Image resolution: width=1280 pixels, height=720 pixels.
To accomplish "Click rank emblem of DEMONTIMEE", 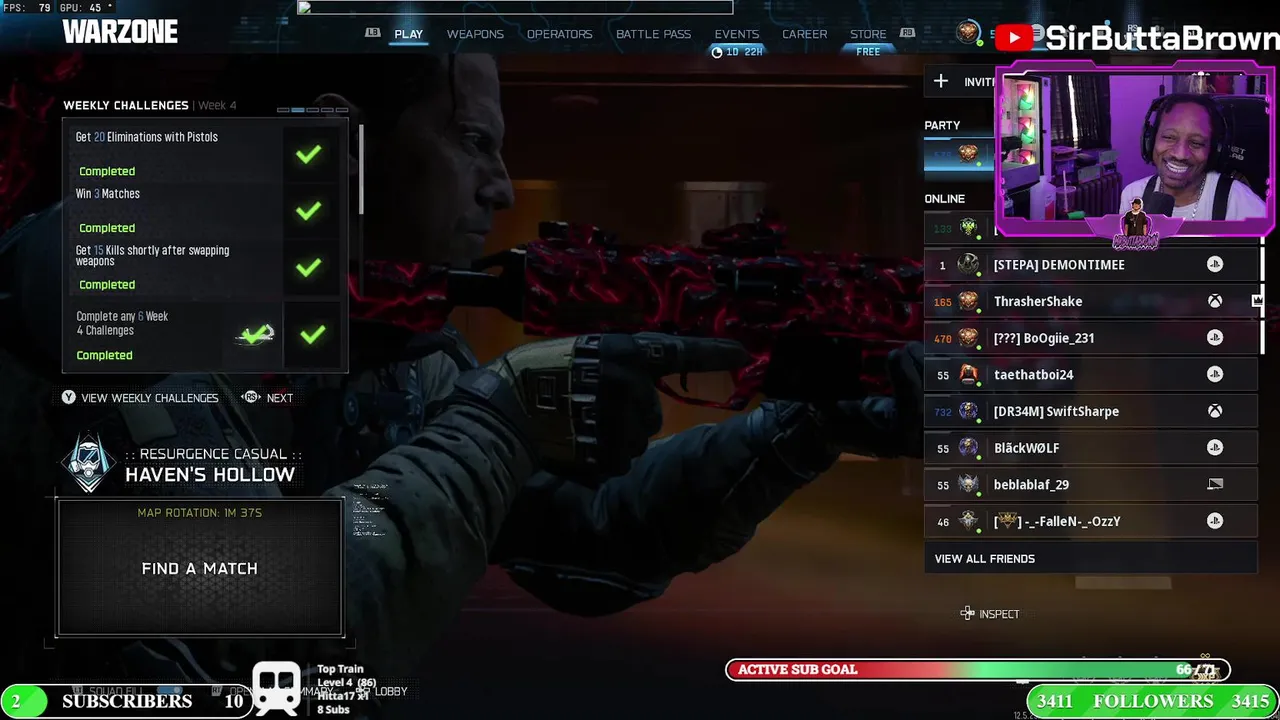I will (x=968, y=264).
